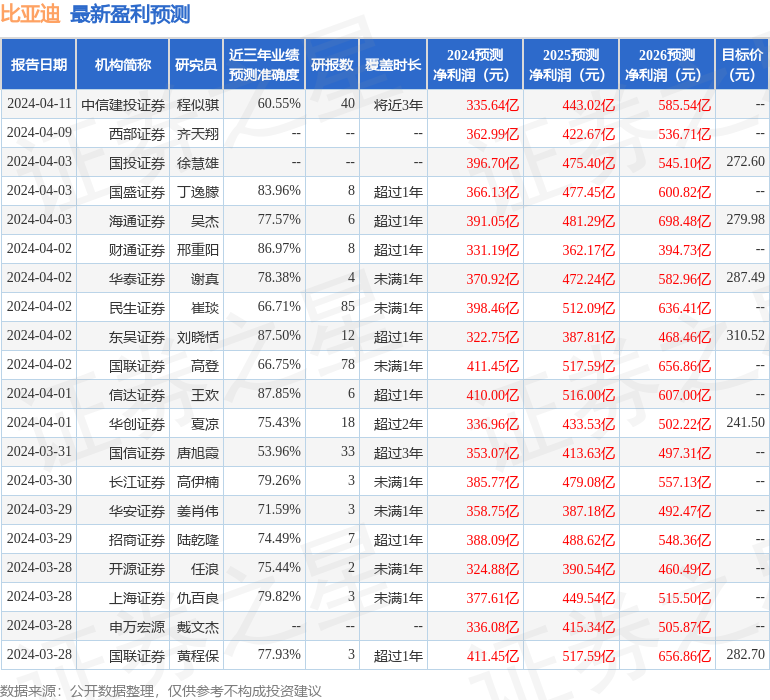Screen dimensions: 770x700
Task: Click researcher name 陆乾隆
Action: (198, 539)
